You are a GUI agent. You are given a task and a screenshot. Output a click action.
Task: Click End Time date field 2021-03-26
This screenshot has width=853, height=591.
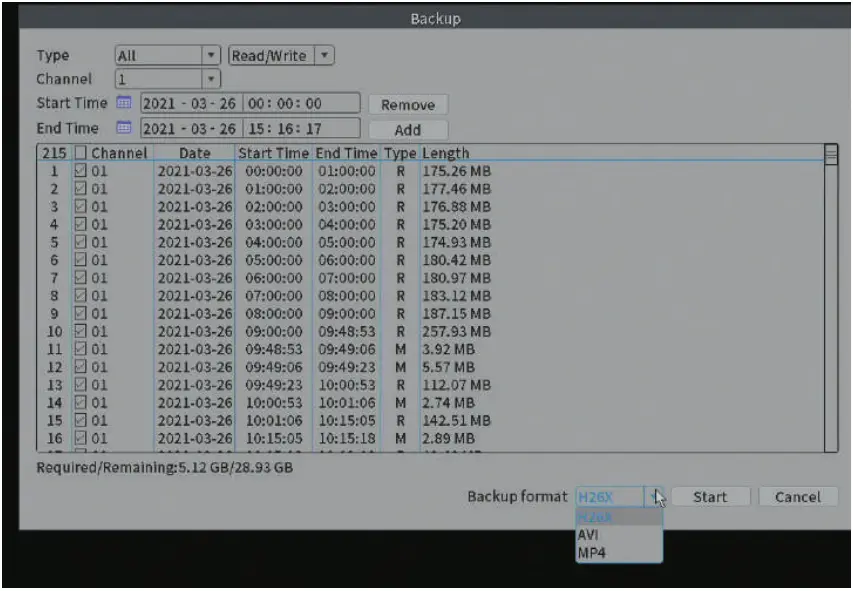(x=190, y=128)
